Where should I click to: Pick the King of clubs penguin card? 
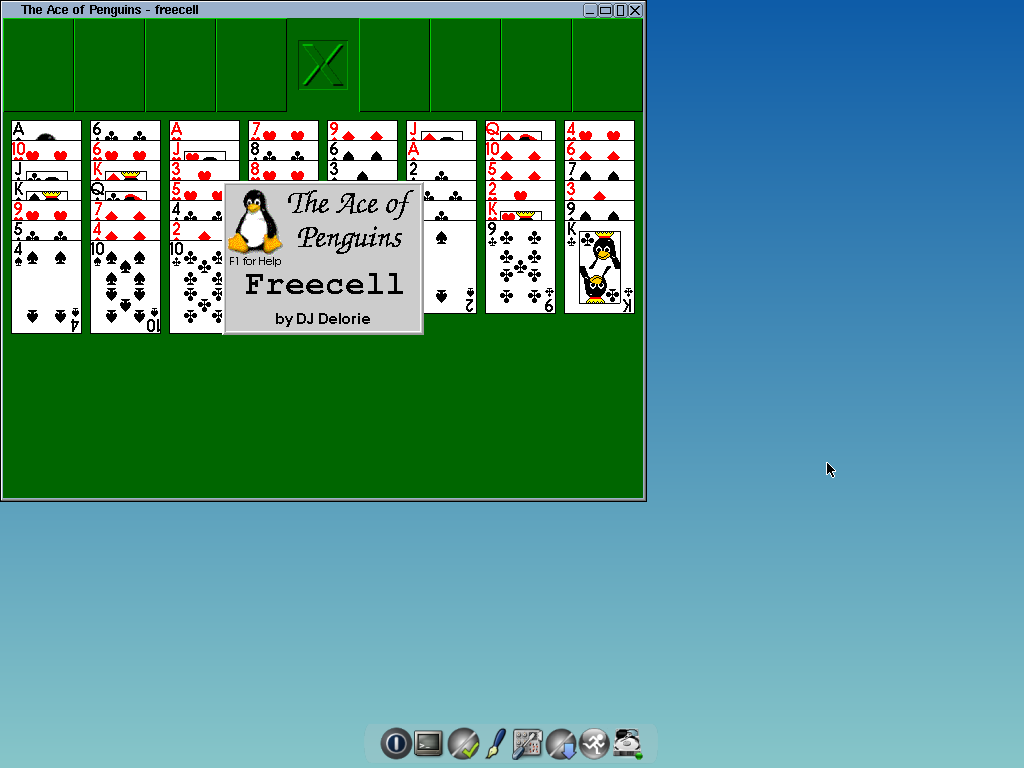[599, 271]
